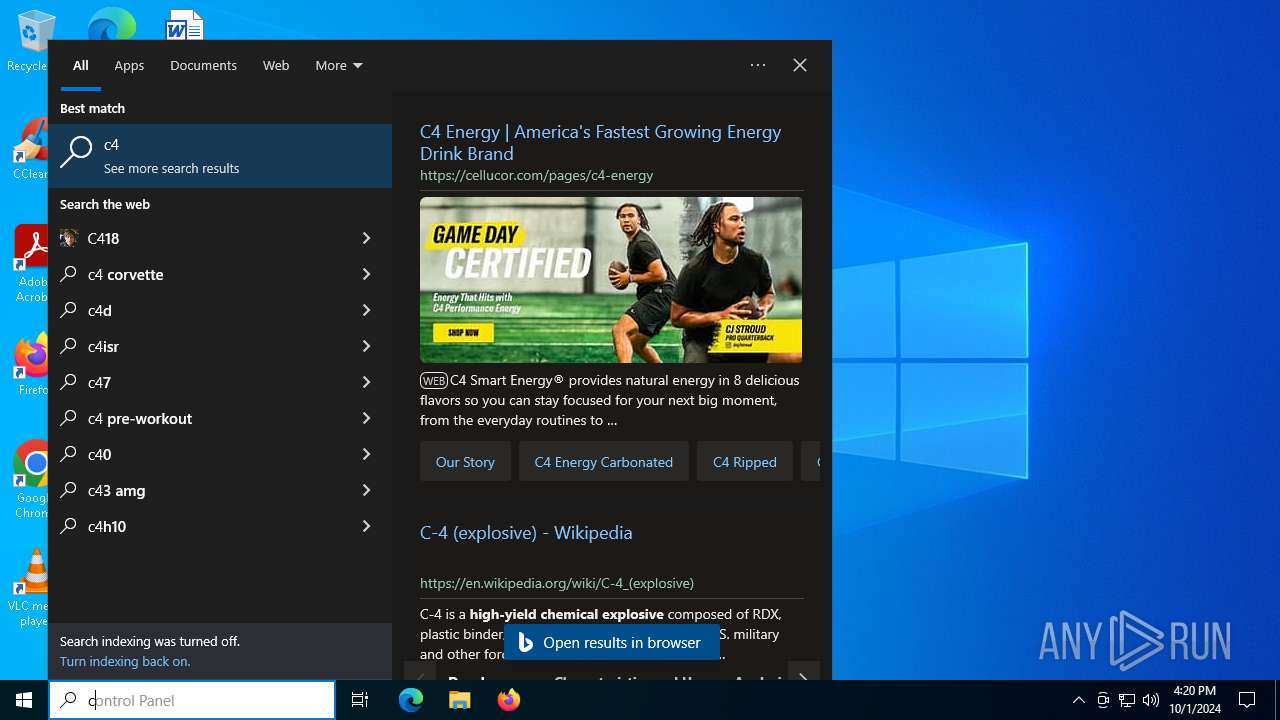Launch Microsoft Edge from the taskbar
The image size is (1280, 720).
pyautogui.click(x=411, y=700)
